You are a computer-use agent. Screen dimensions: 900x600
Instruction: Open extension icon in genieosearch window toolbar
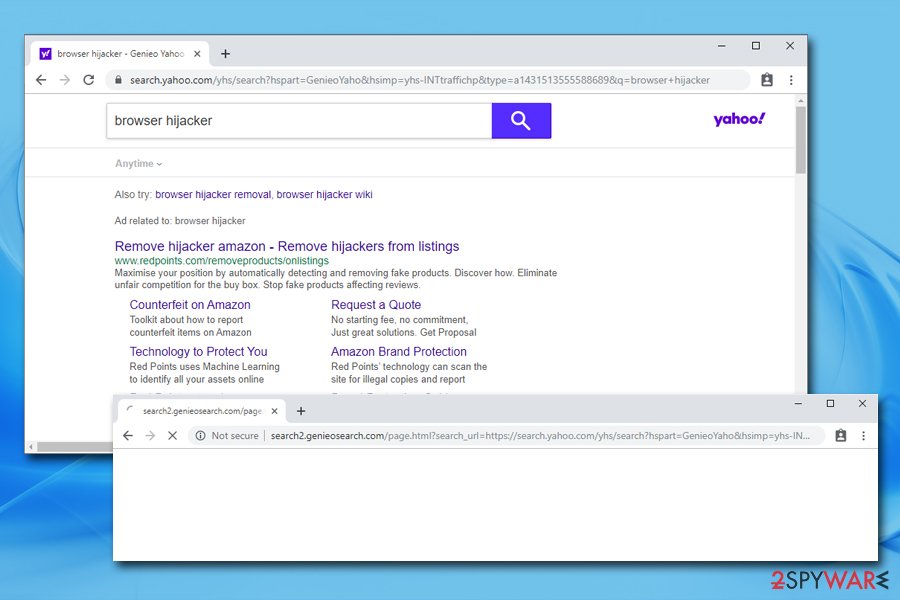pos(840,436)
